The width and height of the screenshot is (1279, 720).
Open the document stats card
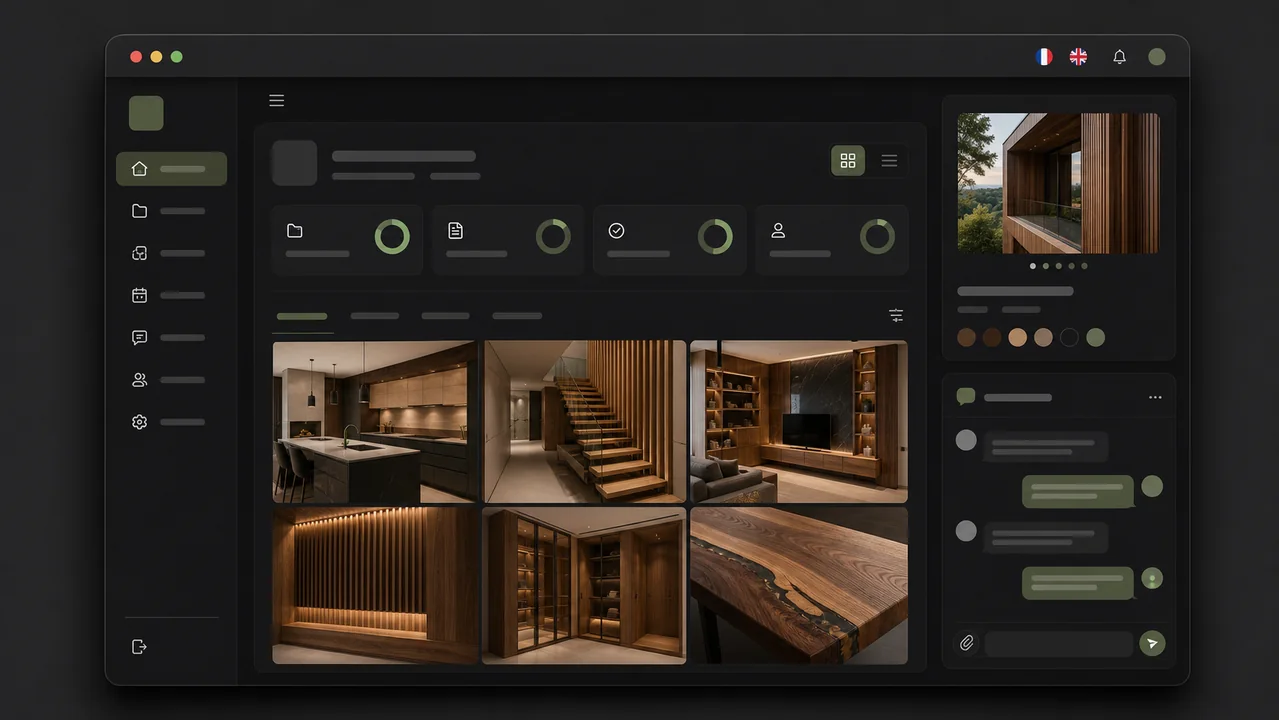click(x=508, y=240)
